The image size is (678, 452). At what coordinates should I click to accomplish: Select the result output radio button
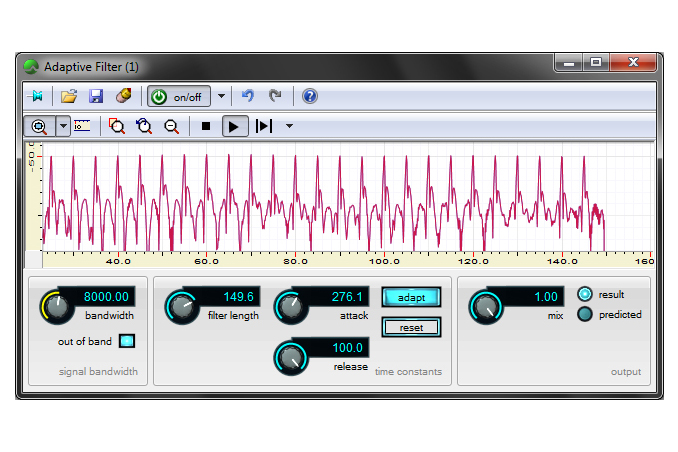click(x=585, y=294)
